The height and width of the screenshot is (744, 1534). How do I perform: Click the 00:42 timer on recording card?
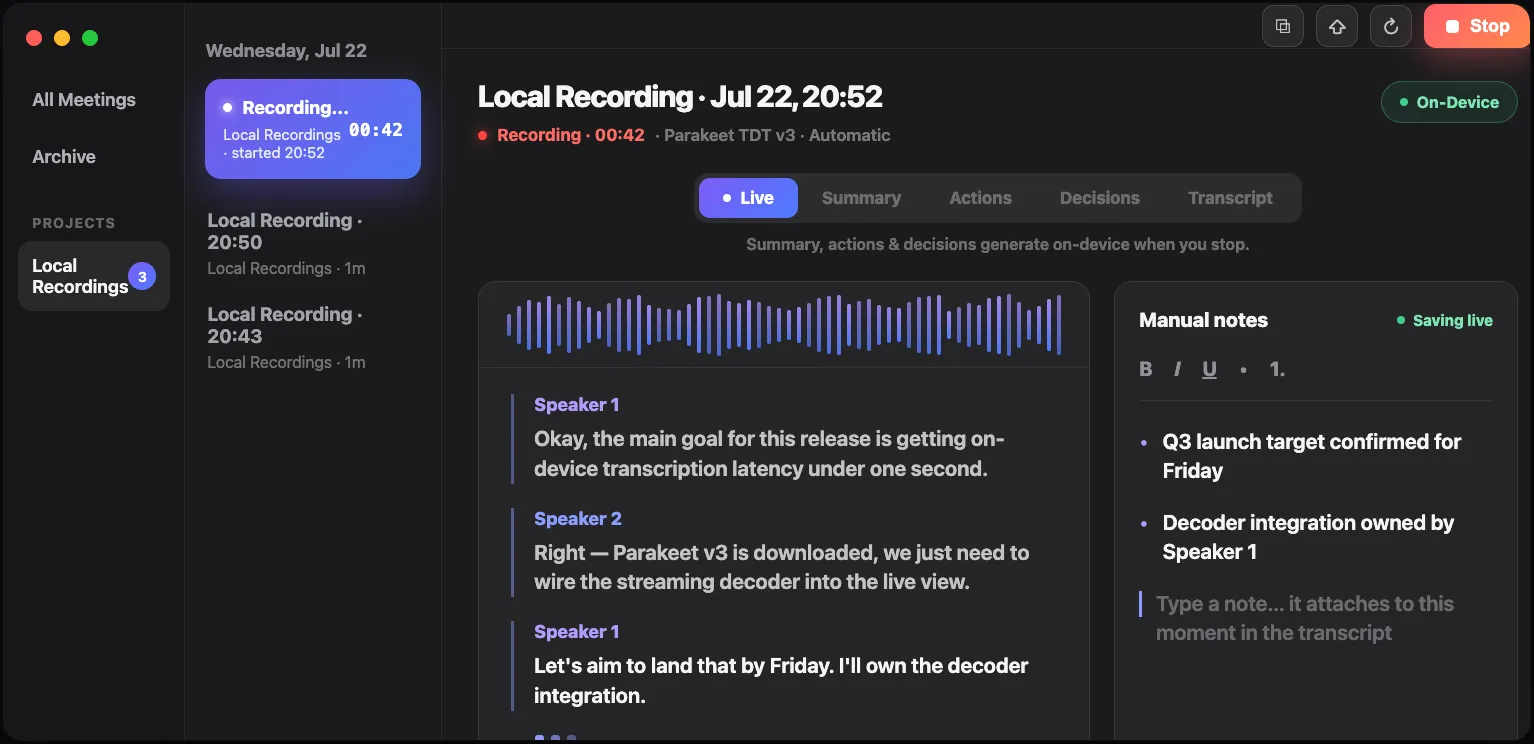(x=376, y=130)
